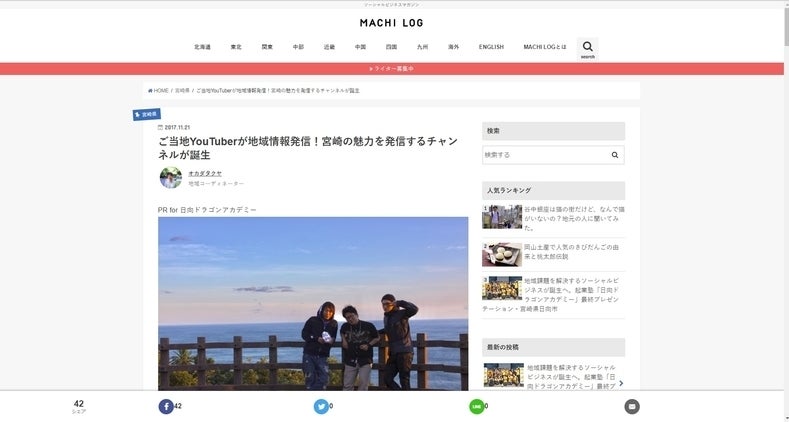The width and height of the screenshot is (789, 422).
Task: Open the 北海道 menu item
Action: tap(202, 47)
